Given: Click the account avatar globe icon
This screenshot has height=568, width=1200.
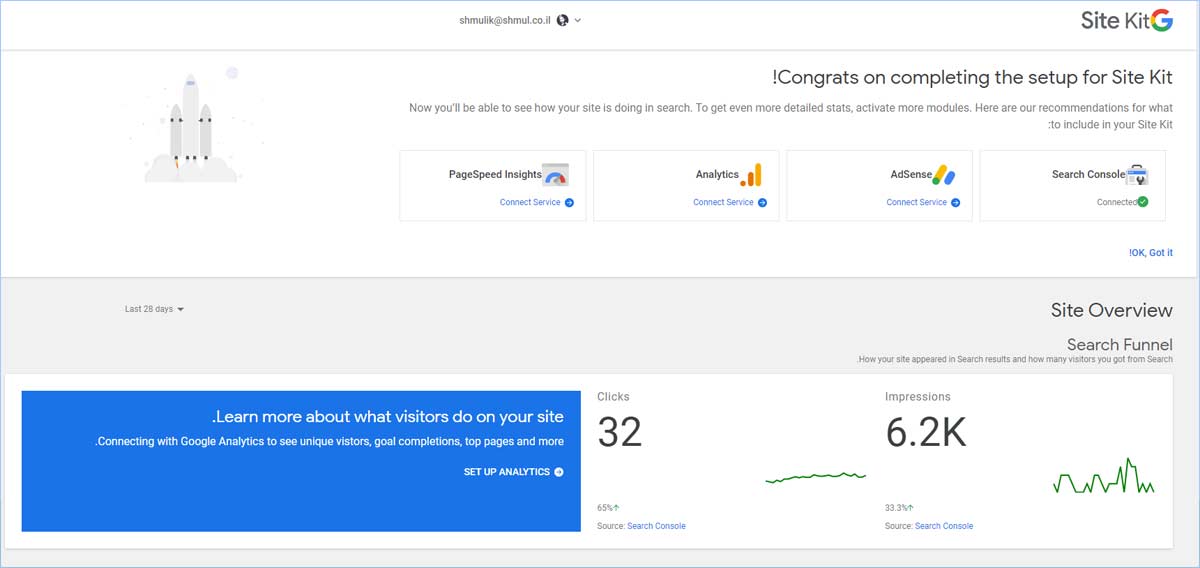Looking at the screenshot, I should coord(562,20).
